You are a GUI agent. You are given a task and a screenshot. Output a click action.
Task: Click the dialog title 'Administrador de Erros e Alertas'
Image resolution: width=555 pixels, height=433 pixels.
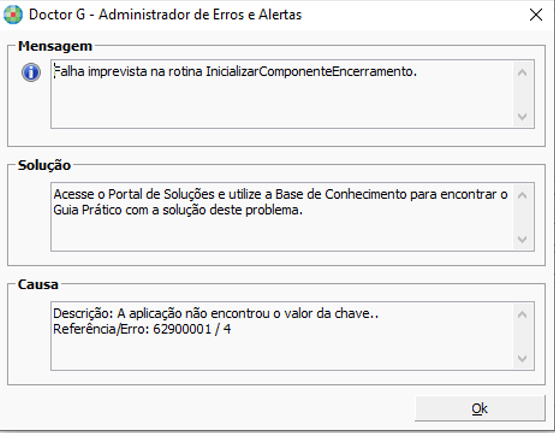[200, 15]
